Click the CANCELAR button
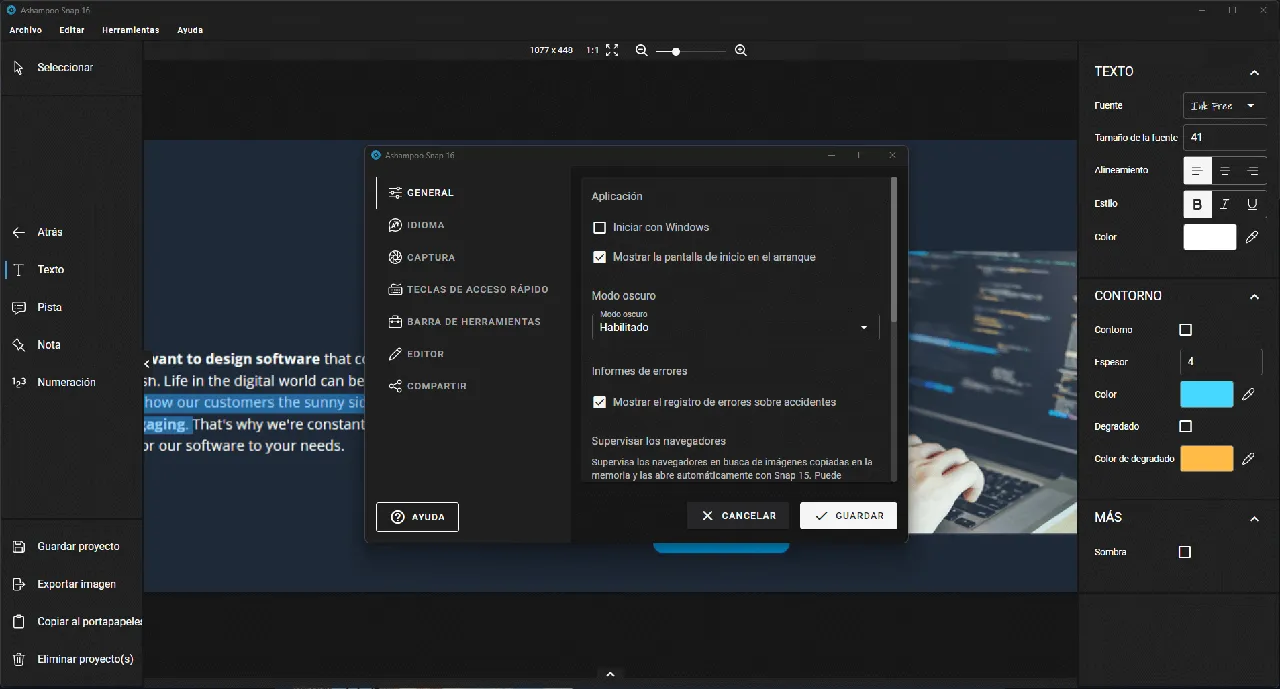Image resolution: width=1280 pixels, height=689 pixels. (x=738, y=515)
